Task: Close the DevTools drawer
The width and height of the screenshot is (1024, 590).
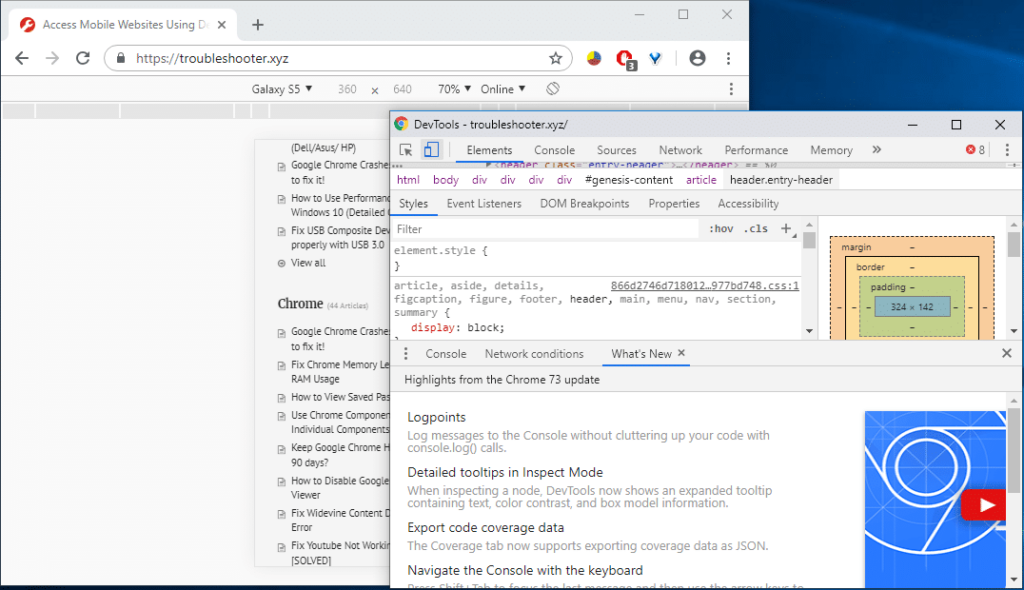Action: point(1006,353)
